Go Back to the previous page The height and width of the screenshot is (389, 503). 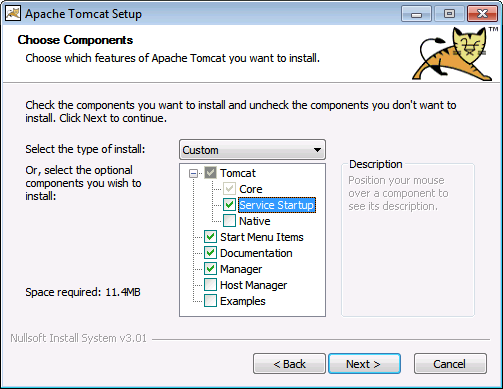pyautogui.click(x=289, y=364)
